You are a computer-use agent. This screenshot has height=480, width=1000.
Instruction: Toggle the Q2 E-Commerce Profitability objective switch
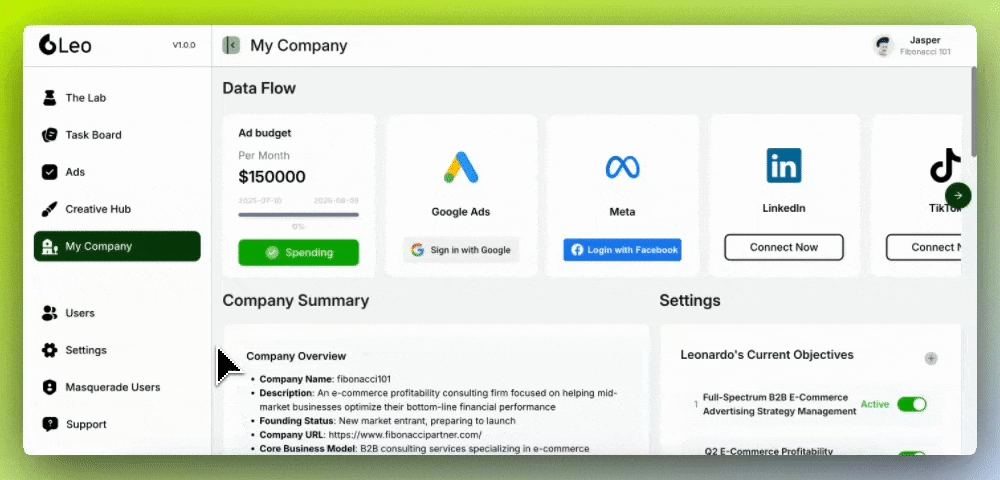[912, 453]
